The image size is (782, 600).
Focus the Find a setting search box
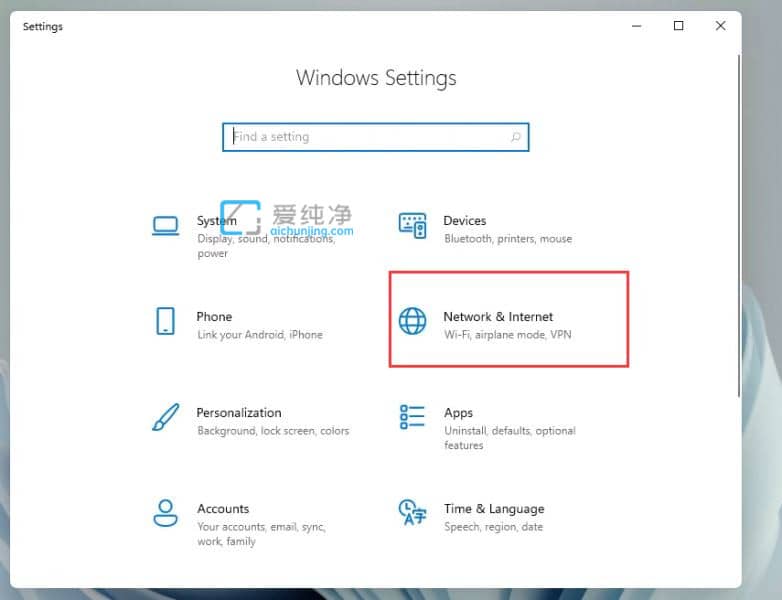click(x=376, y=137)
